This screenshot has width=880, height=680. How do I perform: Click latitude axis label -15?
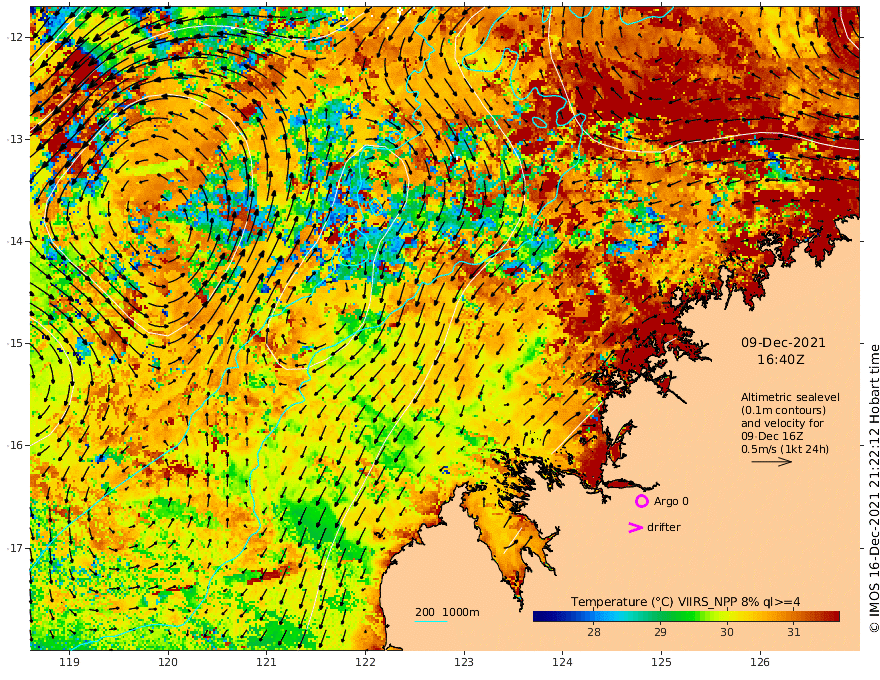click(x=15, y=343)
